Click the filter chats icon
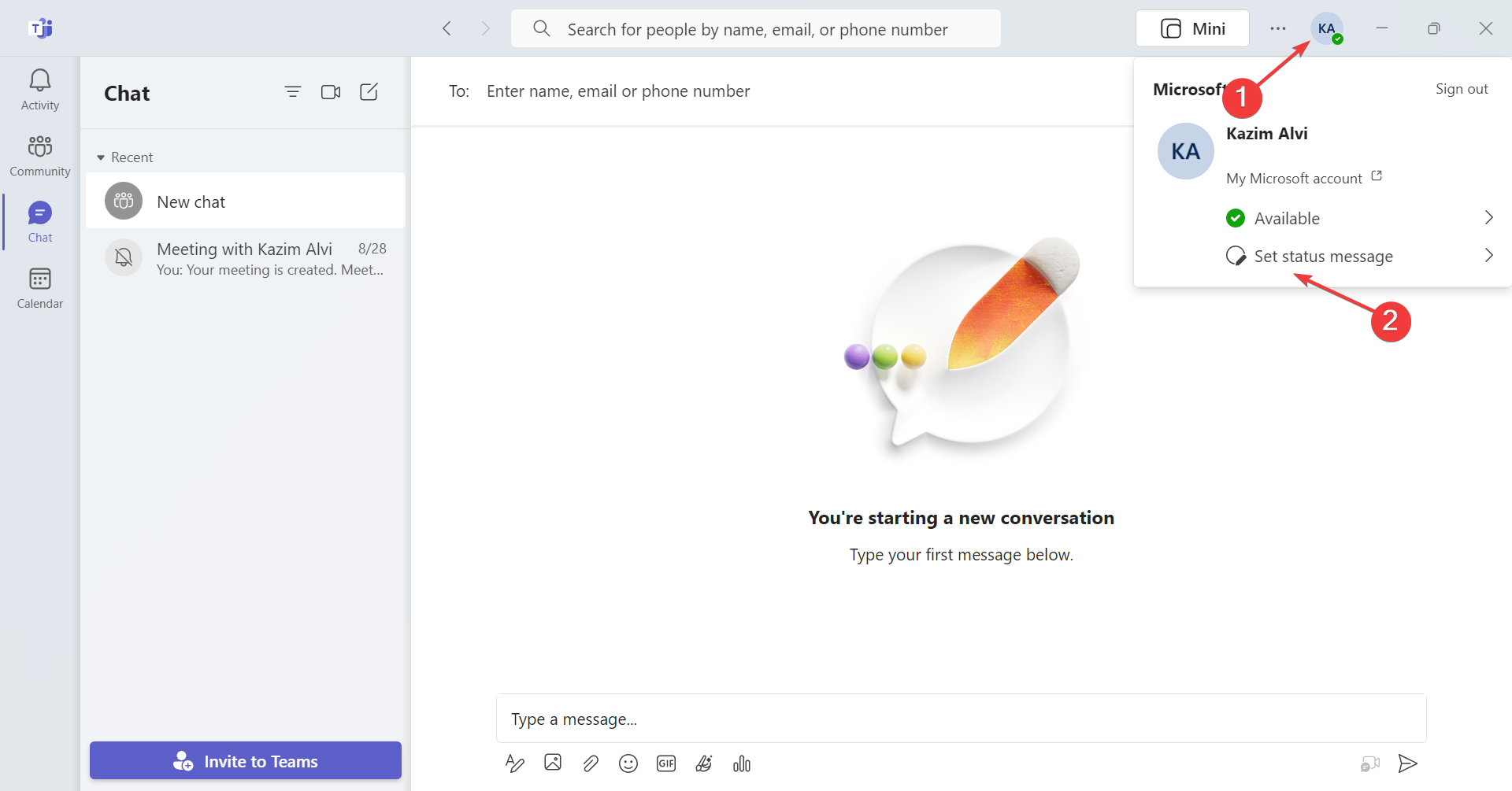This screenshot has width=1512, height=791. [293, 92]
